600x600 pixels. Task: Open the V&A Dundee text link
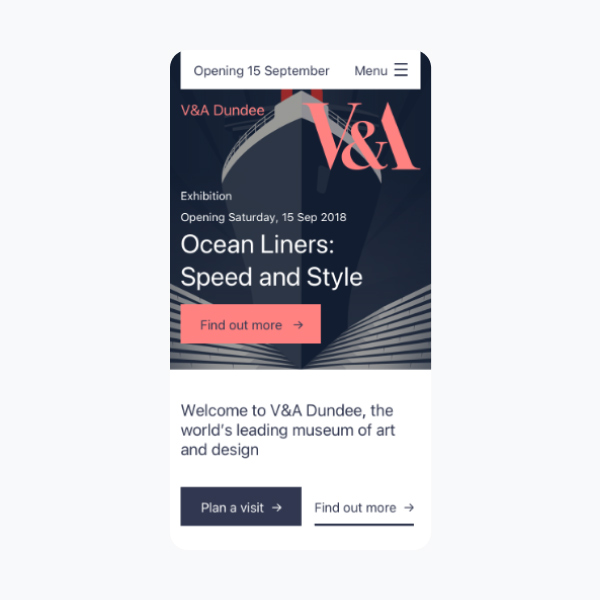point(222,110)
